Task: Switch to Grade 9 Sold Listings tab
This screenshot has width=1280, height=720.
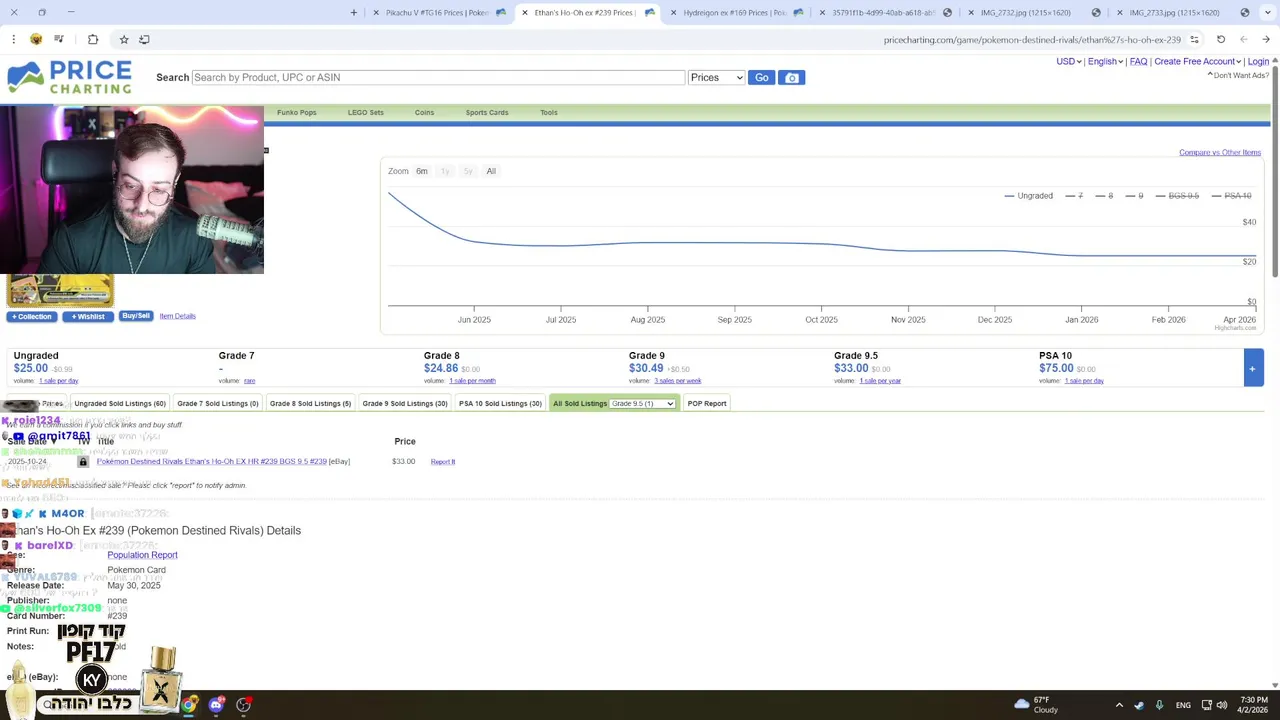Action: point(405,403)
